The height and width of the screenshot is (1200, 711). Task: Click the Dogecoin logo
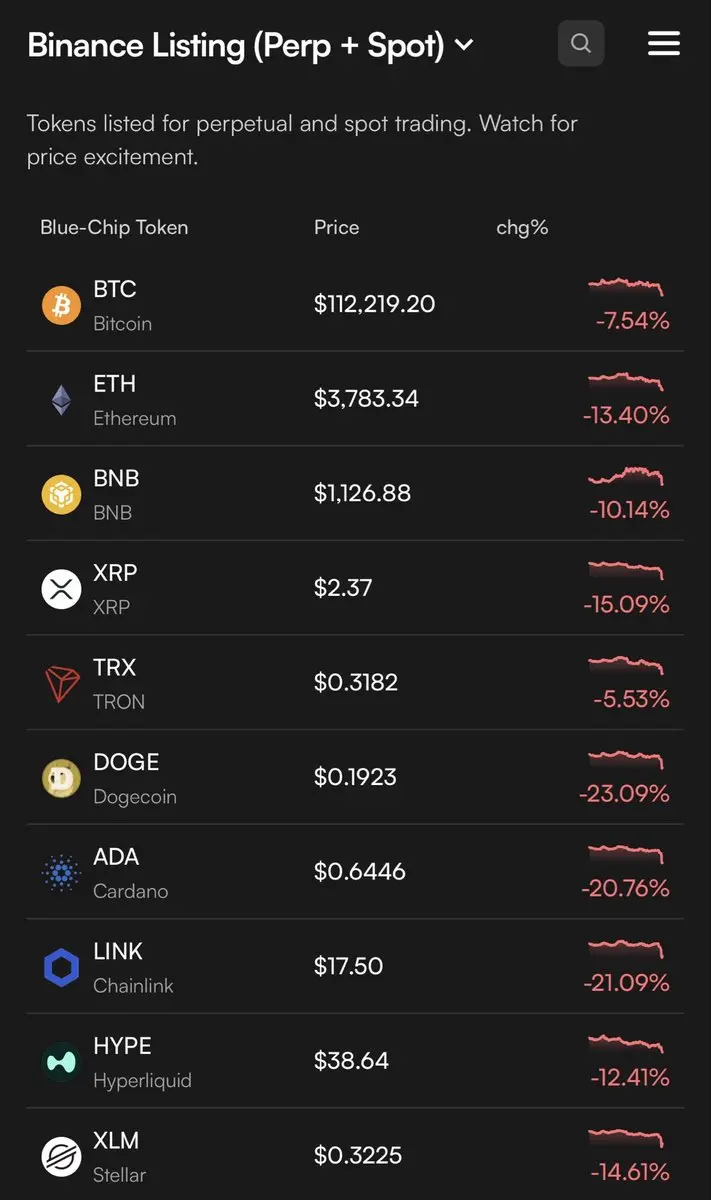click(x=61, y=778)
